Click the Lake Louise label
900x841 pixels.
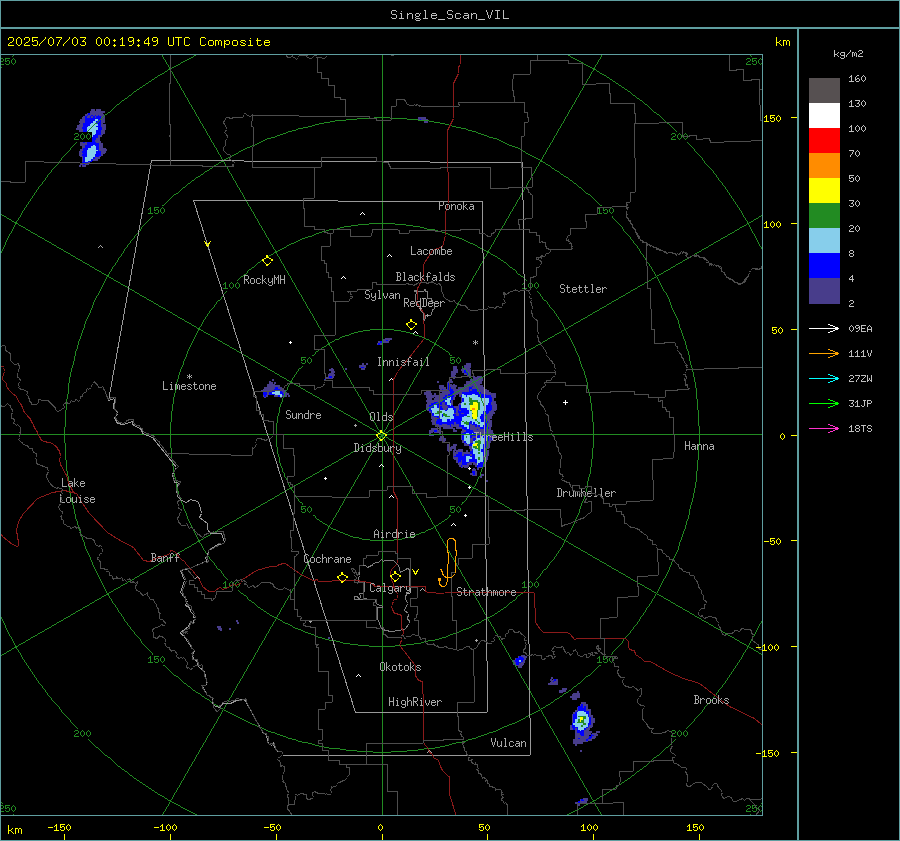click(x=77, y=491)
